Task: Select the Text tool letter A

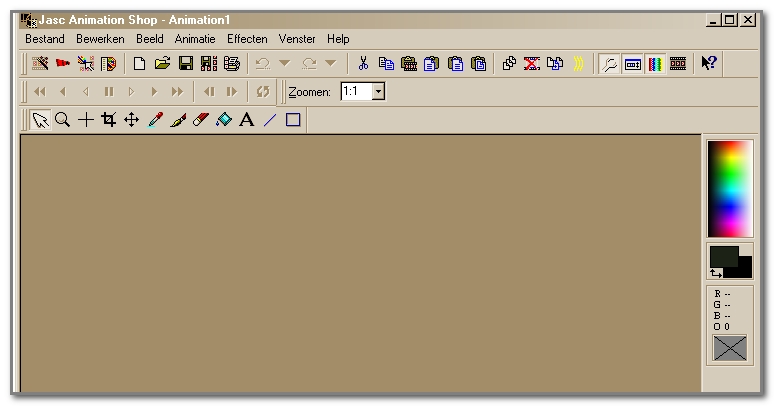Action: 246,120
